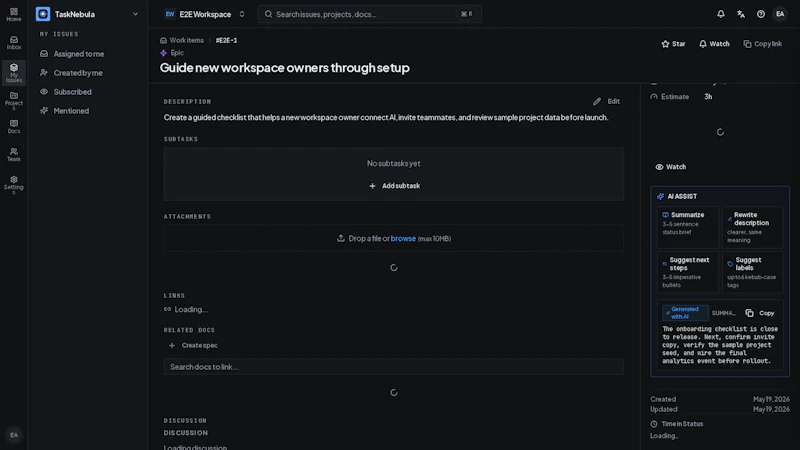Image resolution: width=800 pixels, height=450 pixels.
Task: Click the link icon beside Loading
Action: (x=167, y=309)
